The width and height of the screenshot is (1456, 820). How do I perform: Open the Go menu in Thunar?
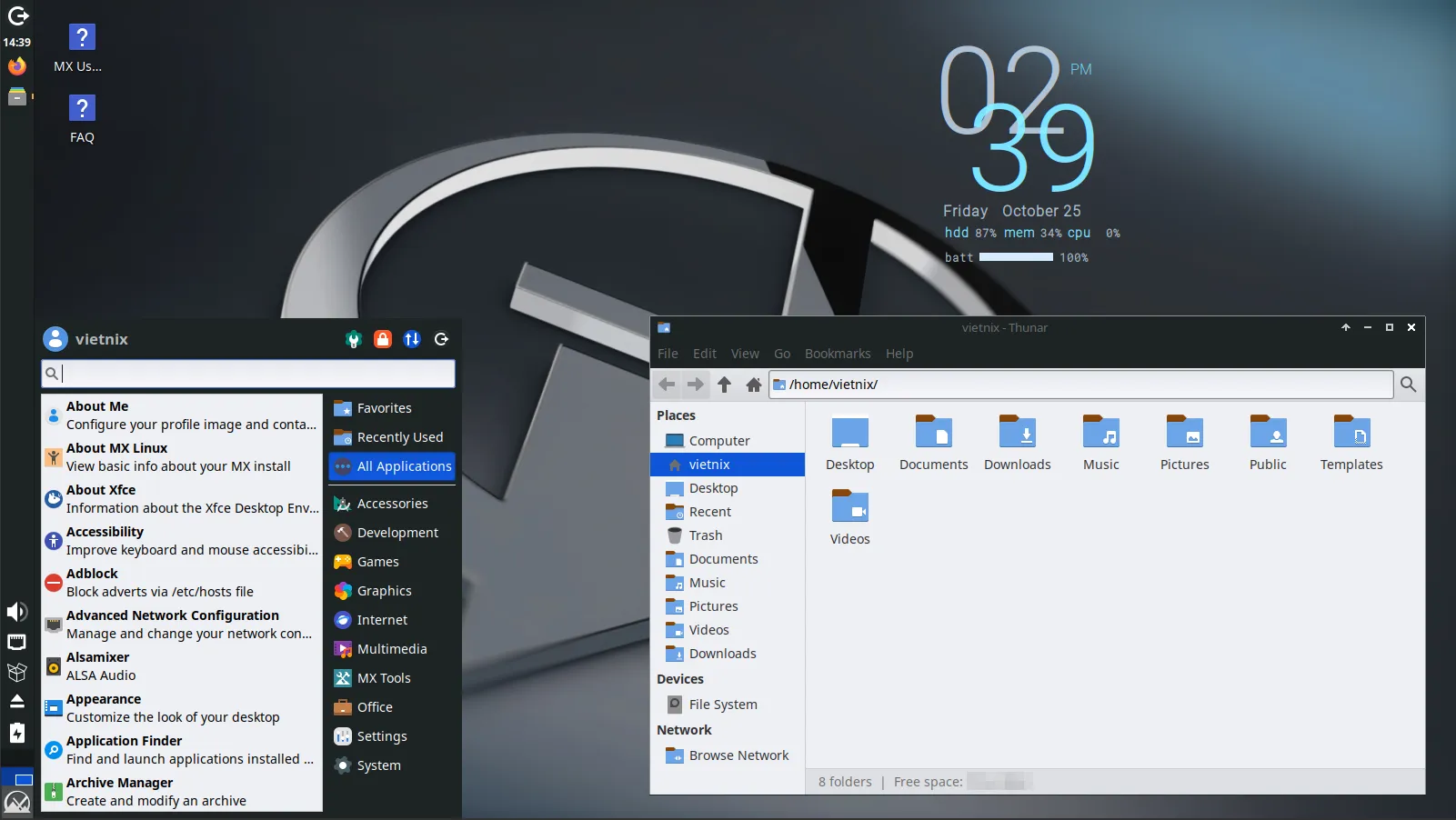point(782,354)
